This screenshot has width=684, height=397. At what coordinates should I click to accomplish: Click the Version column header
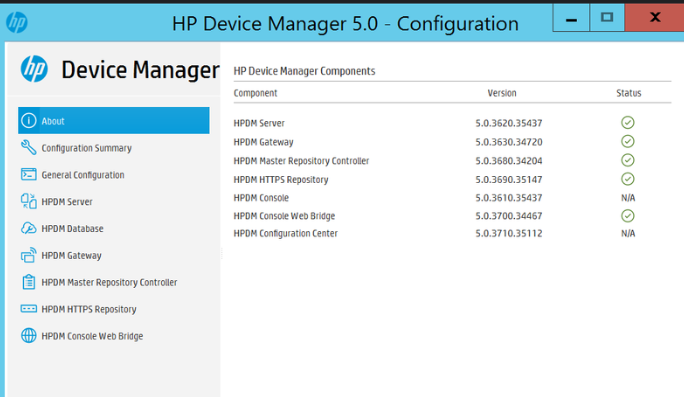coord(502,93)
